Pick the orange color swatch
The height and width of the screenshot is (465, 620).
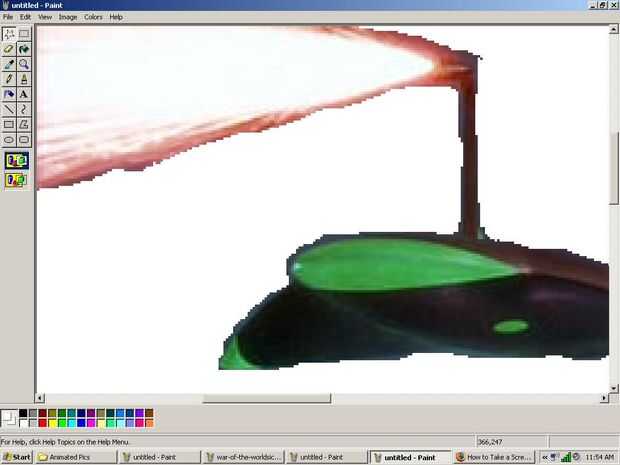pyautogui.click(x=149, y=423)
